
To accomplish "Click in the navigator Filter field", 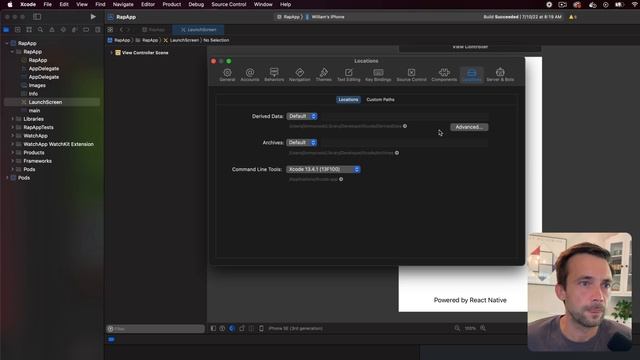I will point(155,329).
